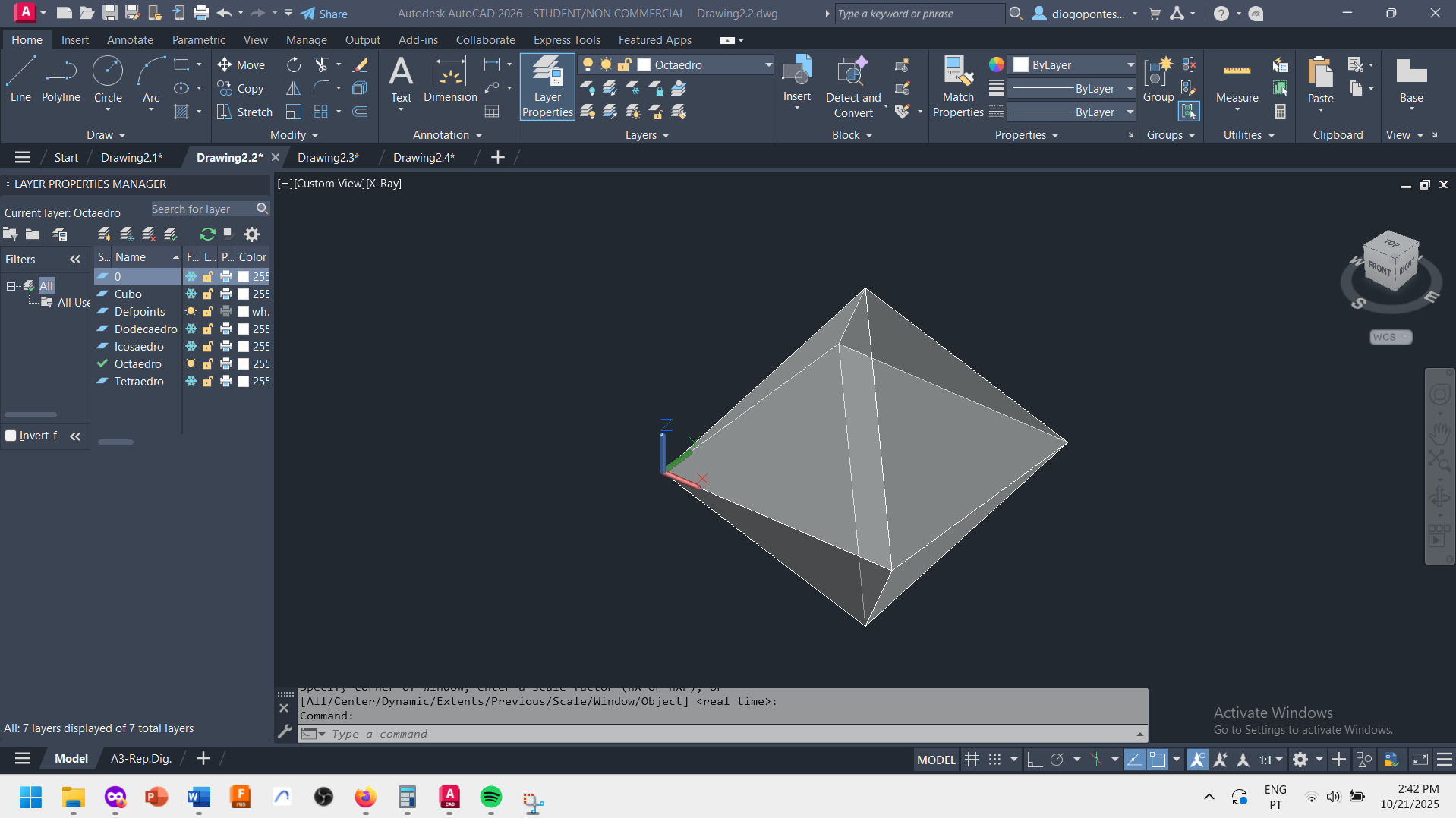1456x818 pixels.
Task: Toggle snap mode in status bar
Action: 994,760
